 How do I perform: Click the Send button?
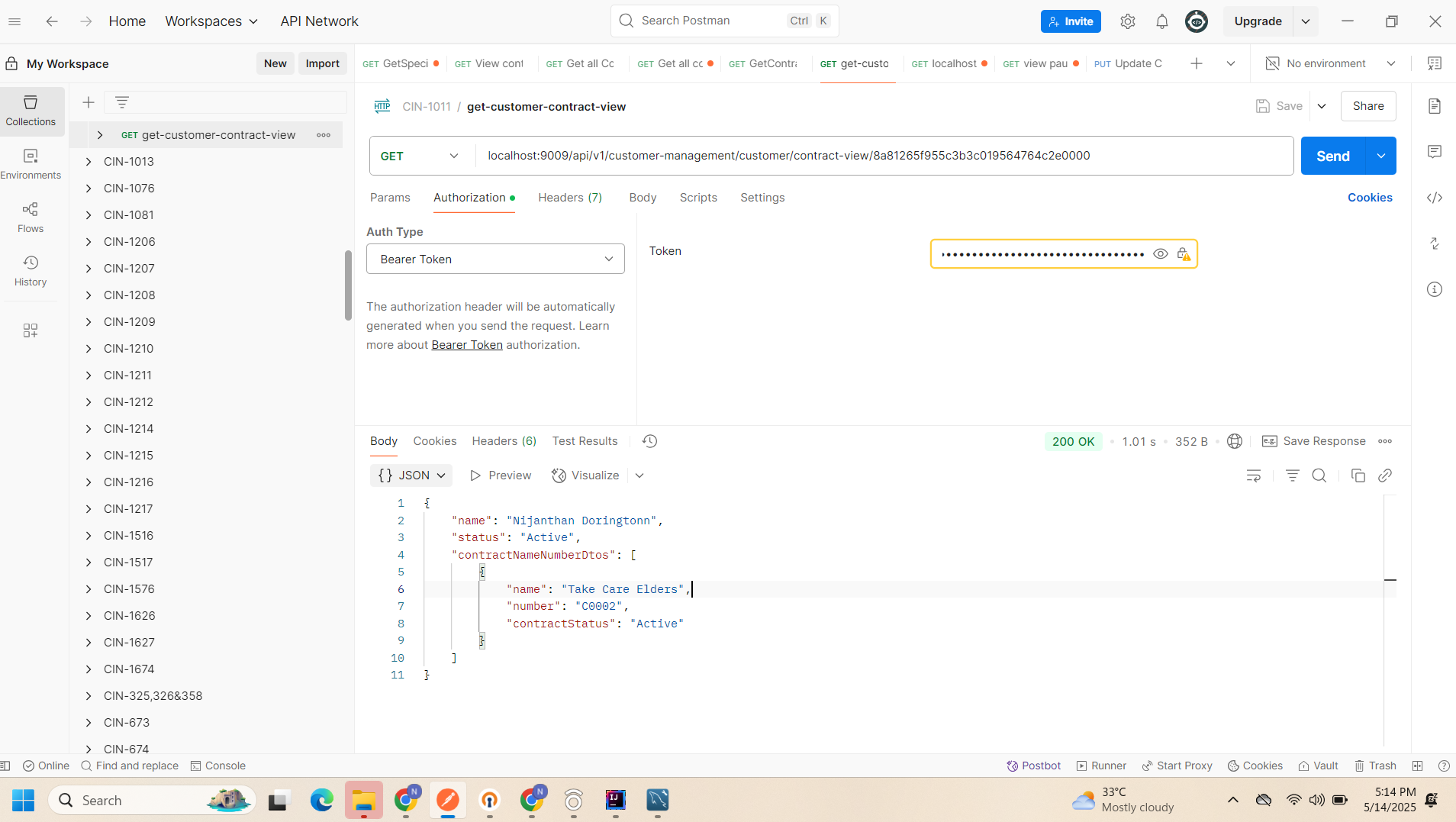point(1333,156)
